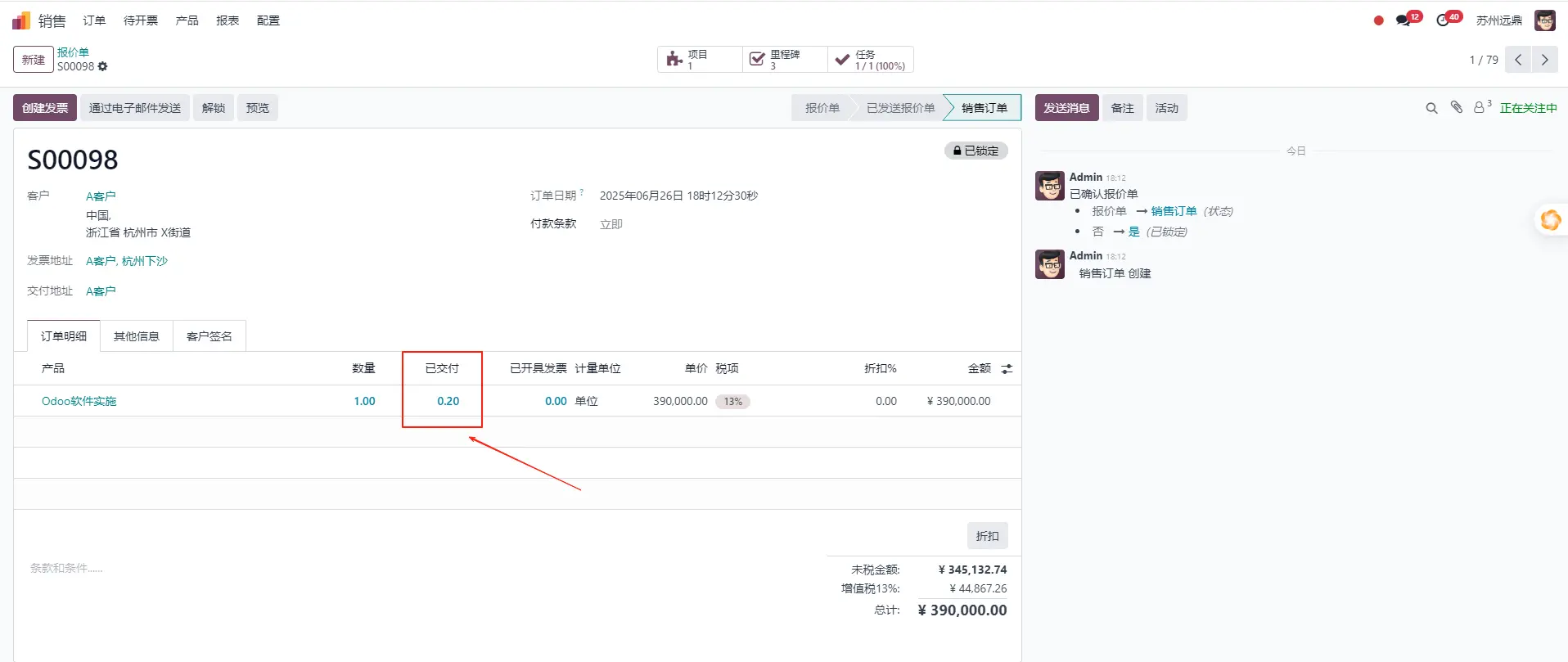The height and width of the screenshot is (662, 1568).
Task: Open the 配置 menu
Action: point(268,20)
